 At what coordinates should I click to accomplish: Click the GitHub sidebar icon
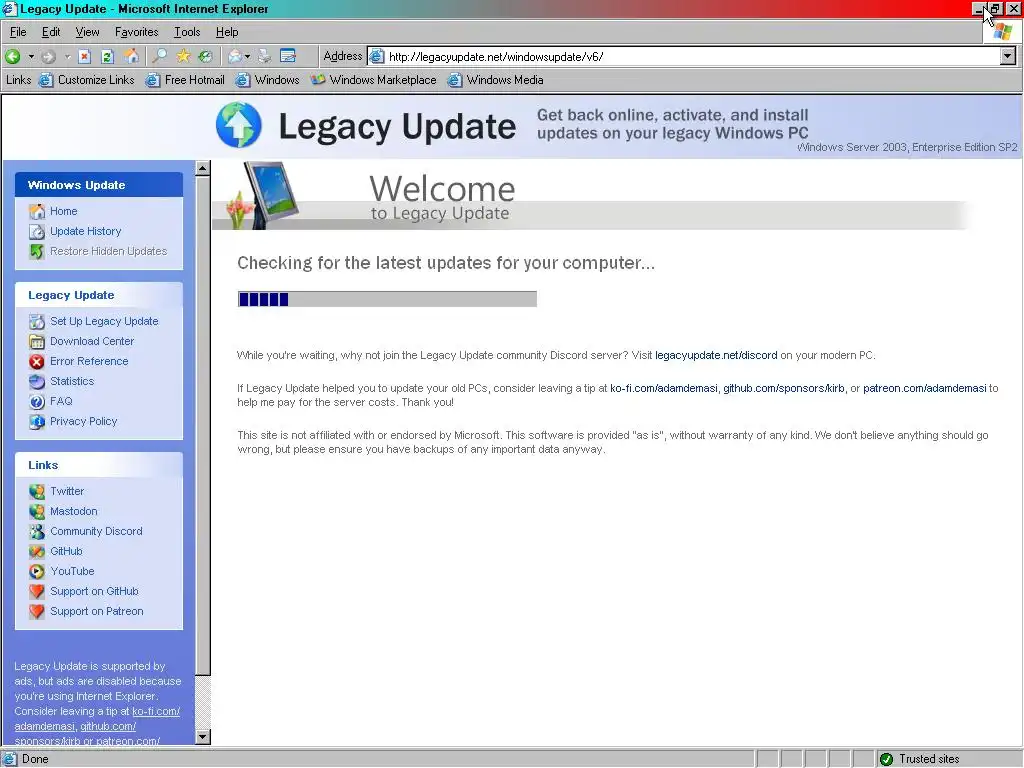tap(37, 551)
